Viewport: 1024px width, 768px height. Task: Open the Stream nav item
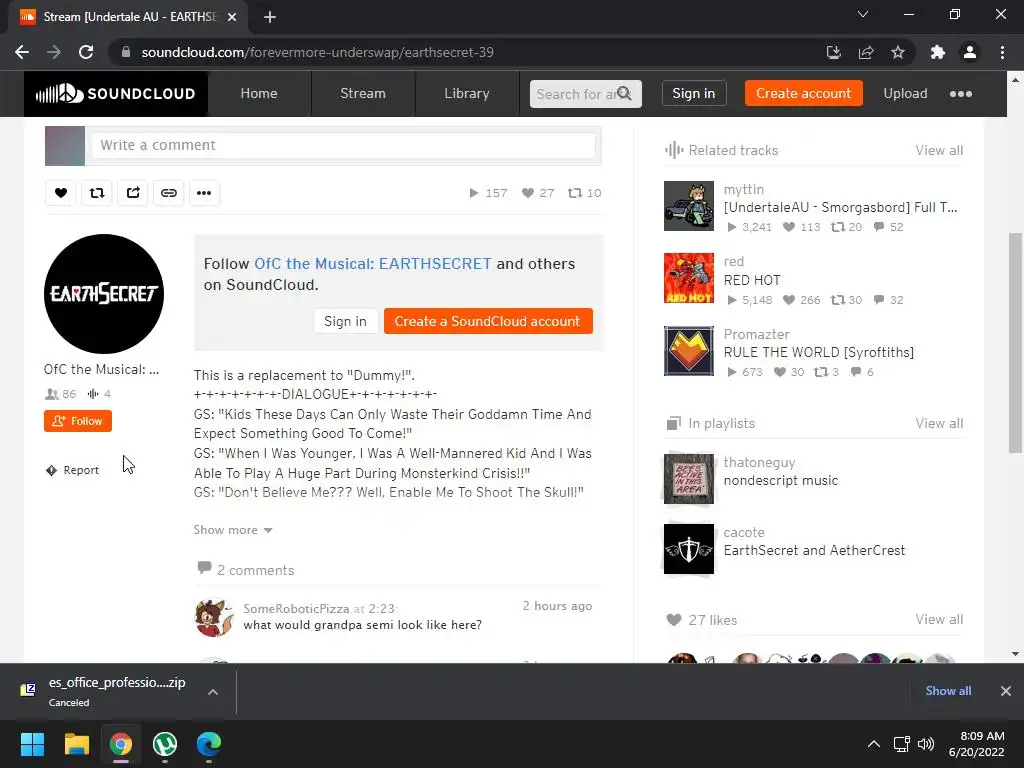pyautogui.click(x=363, y=93)
